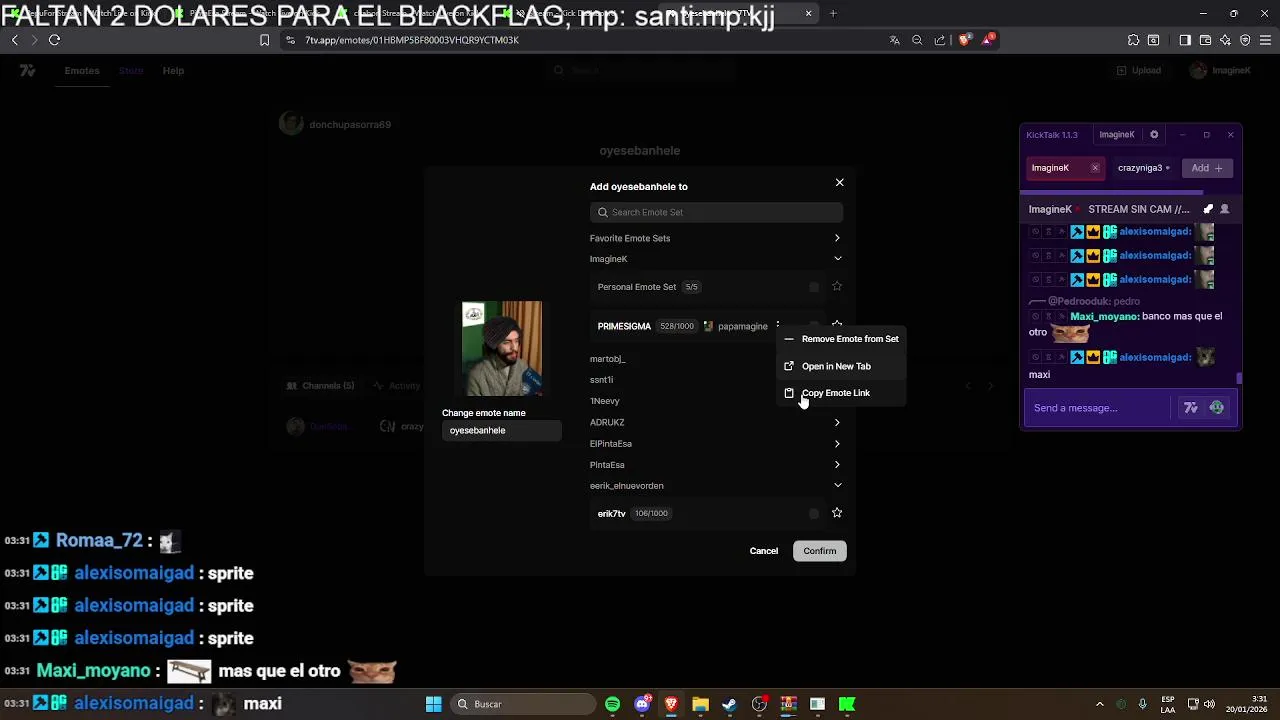Click the 7tv.app address bar URL

tap(412, 40)
